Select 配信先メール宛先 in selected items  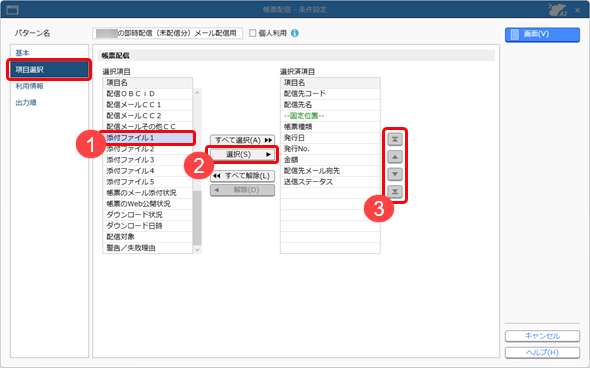330,170
